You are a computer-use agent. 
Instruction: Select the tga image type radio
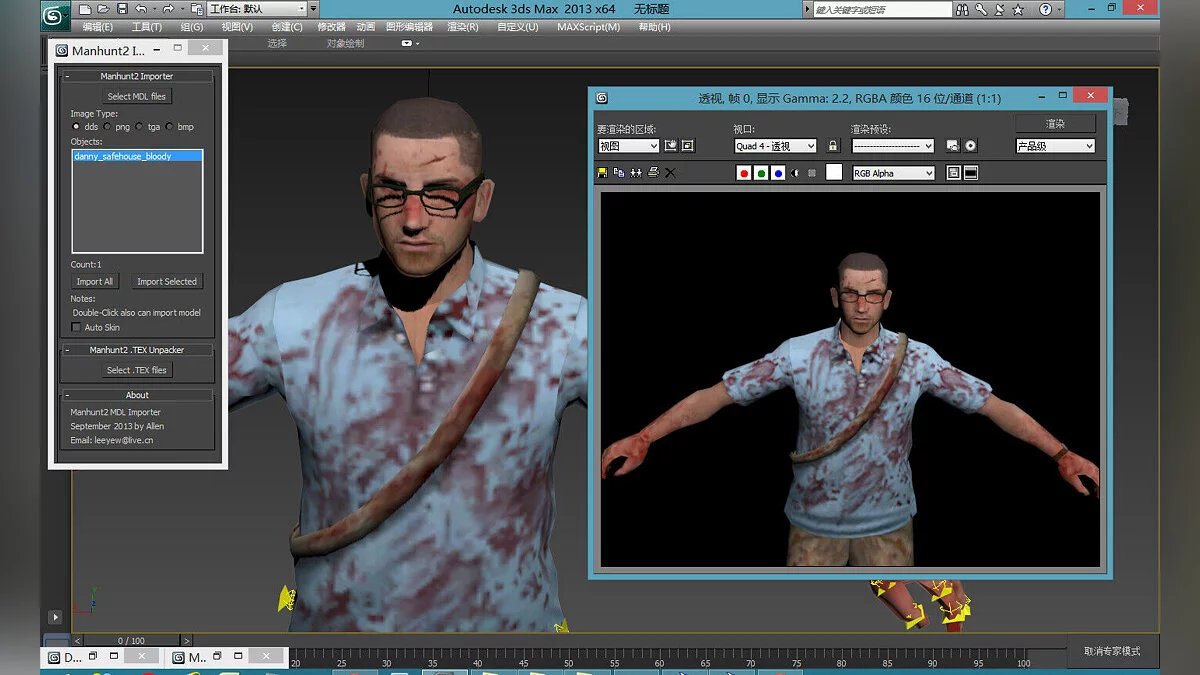140,127
